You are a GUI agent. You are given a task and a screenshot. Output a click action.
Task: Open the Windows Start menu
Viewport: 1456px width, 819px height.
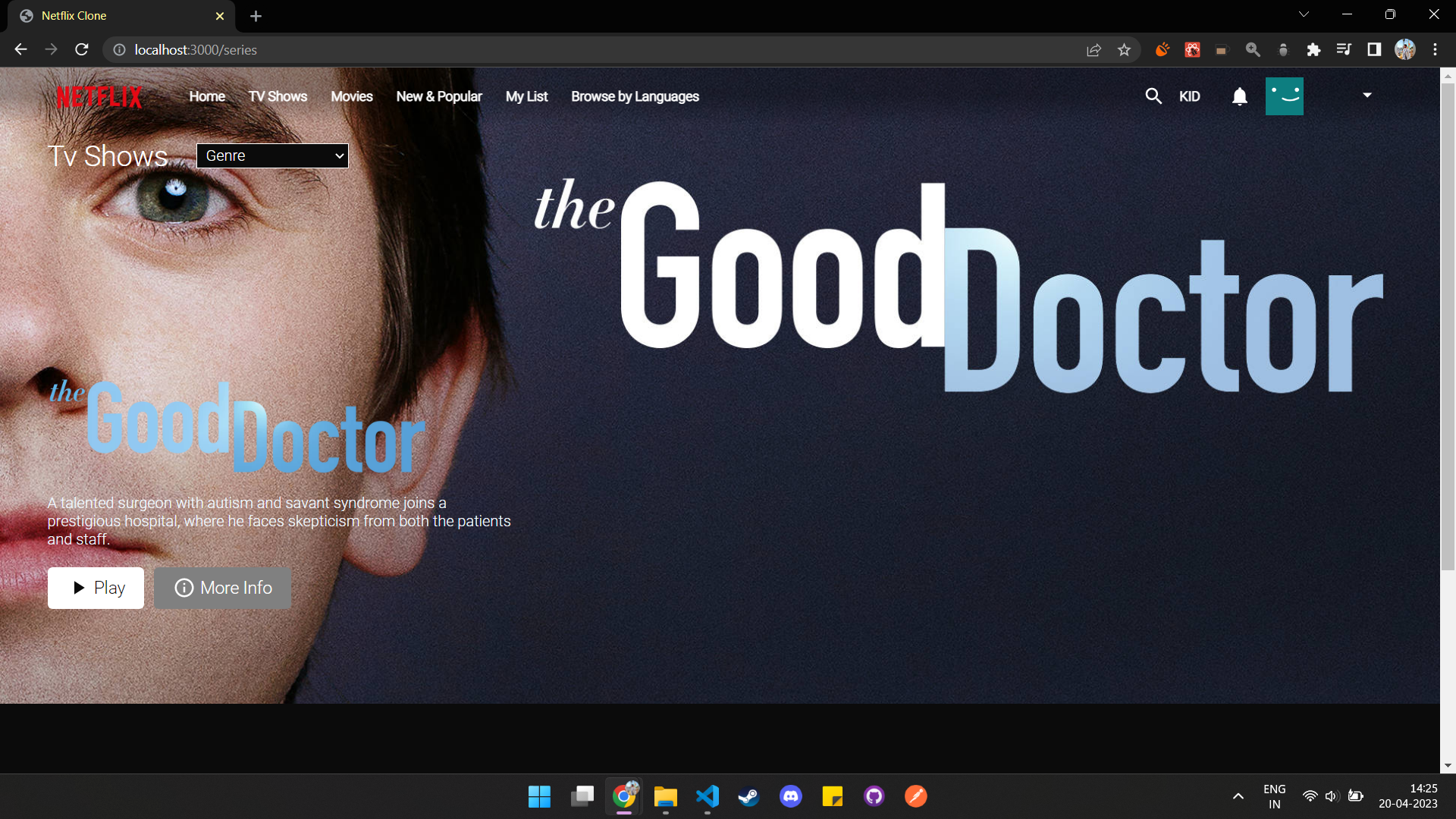click(x=539, y=796)
